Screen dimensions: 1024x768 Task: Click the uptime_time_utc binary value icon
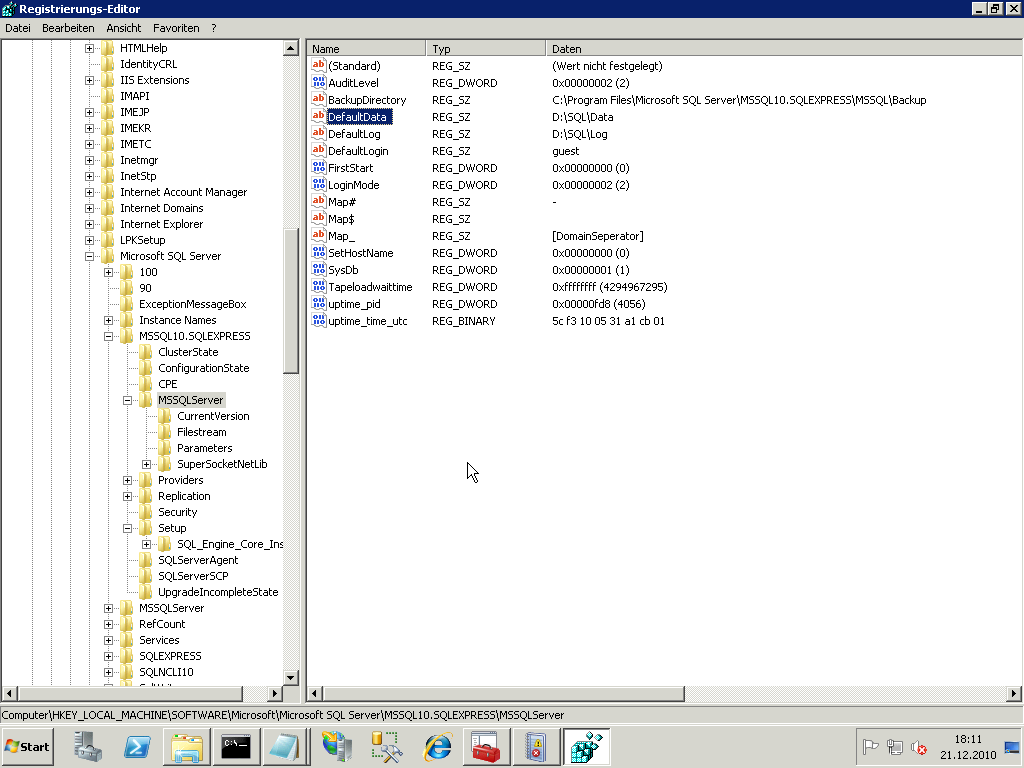pyautogui.click(x=319, y=321)
